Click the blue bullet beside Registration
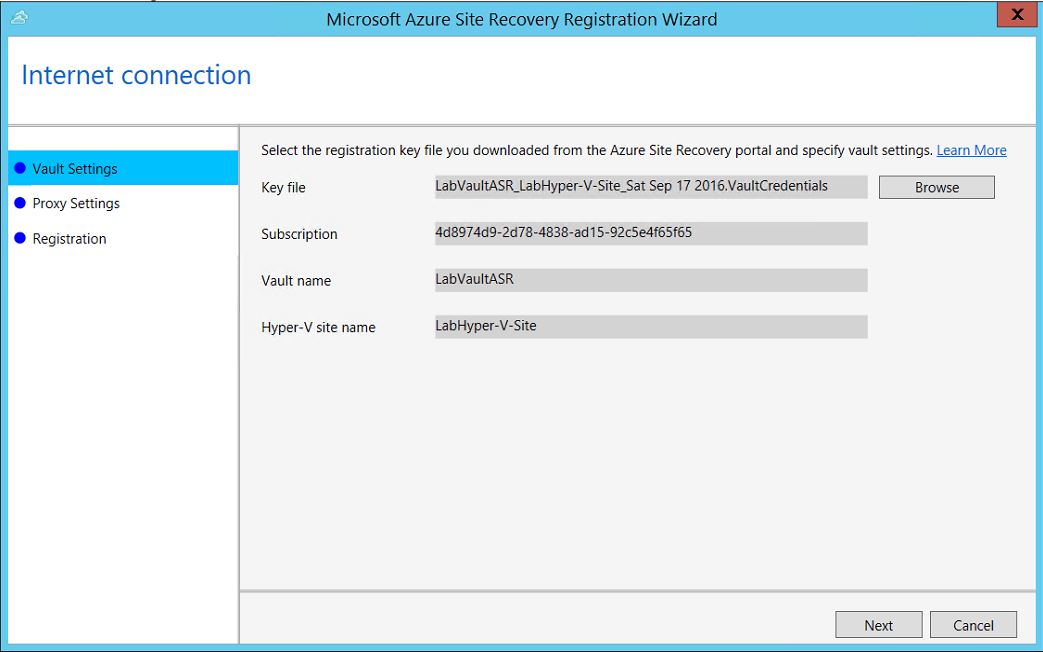Viewport: 1043px width, 652px height. click(20, 238)
